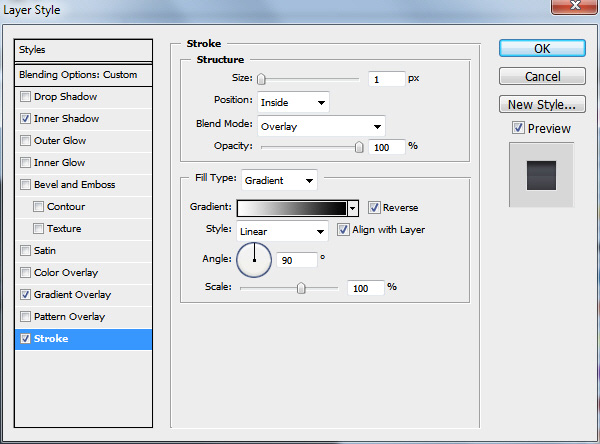This screenshot has height=444, width=600.
Task: Click the Size px input field
Action: (x=386, y=79)
